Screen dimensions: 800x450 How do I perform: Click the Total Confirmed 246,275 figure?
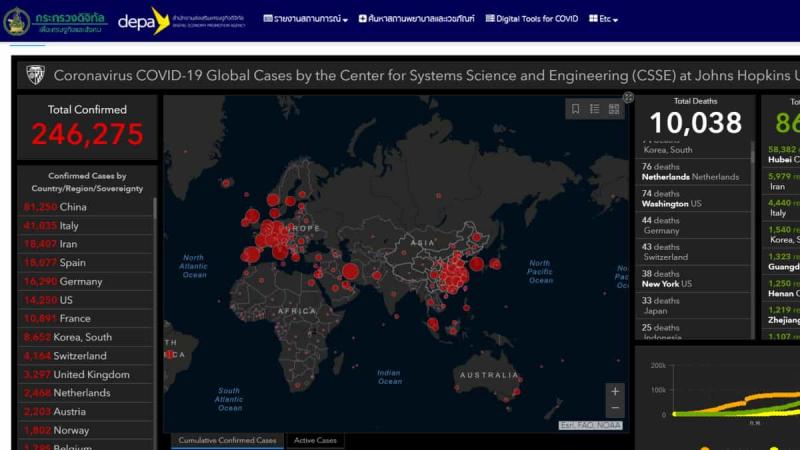pos(87,134)
